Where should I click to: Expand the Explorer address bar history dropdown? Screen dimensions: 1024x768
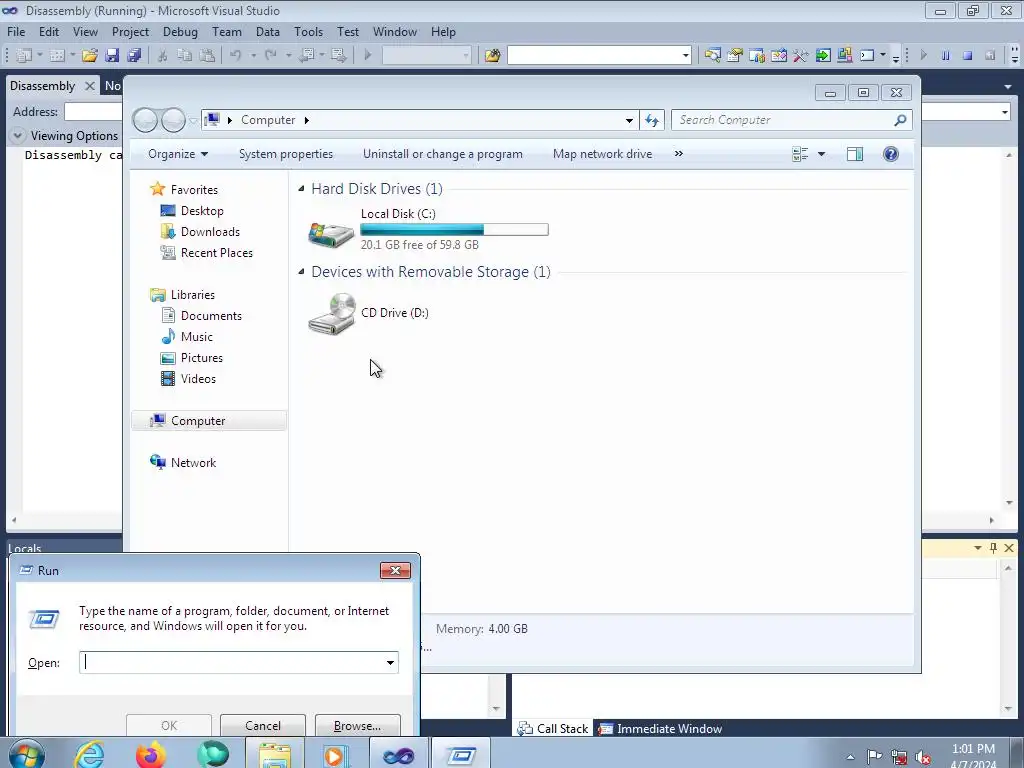pos(629,120)
